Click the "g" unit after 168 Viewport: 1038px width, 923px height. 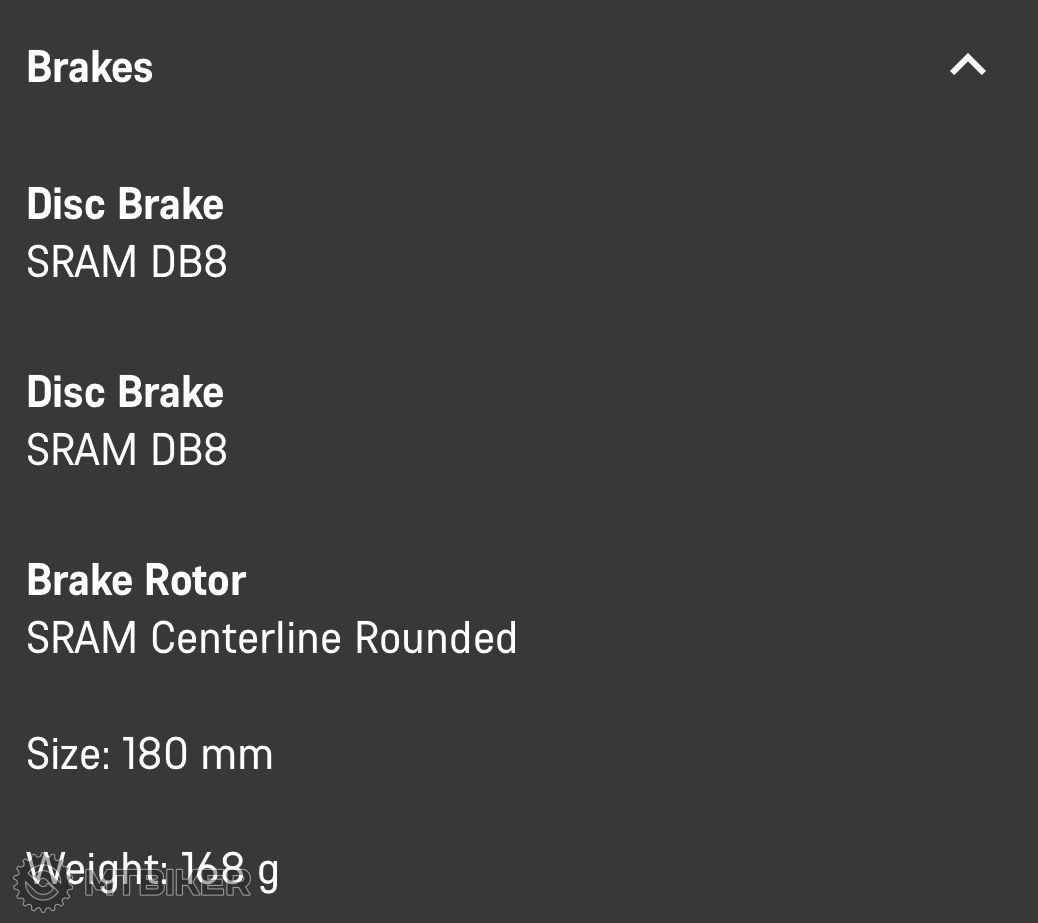tap(268, 874)
